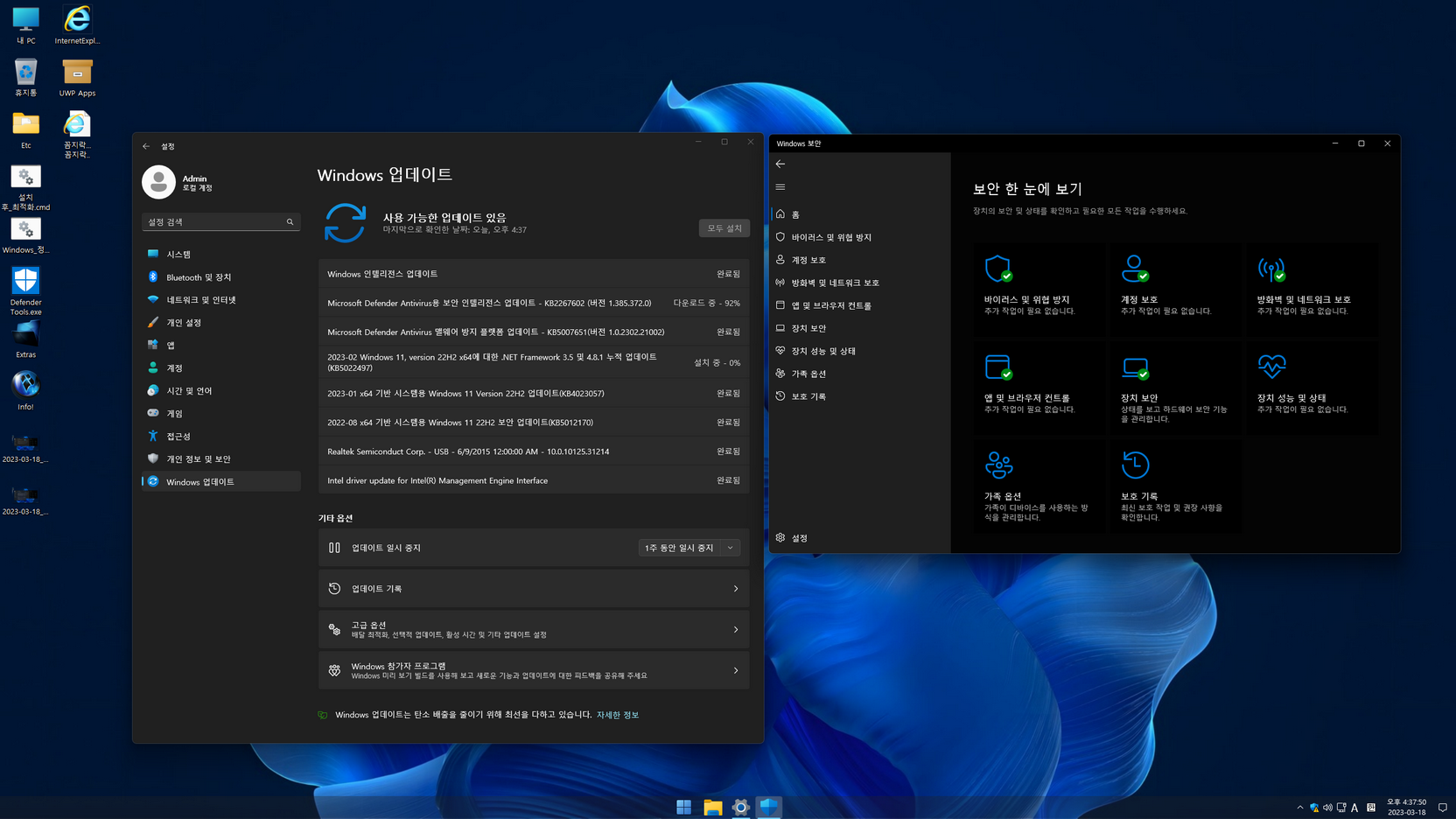
Task: Open family options tile
Action: [x=1039, y=486]
